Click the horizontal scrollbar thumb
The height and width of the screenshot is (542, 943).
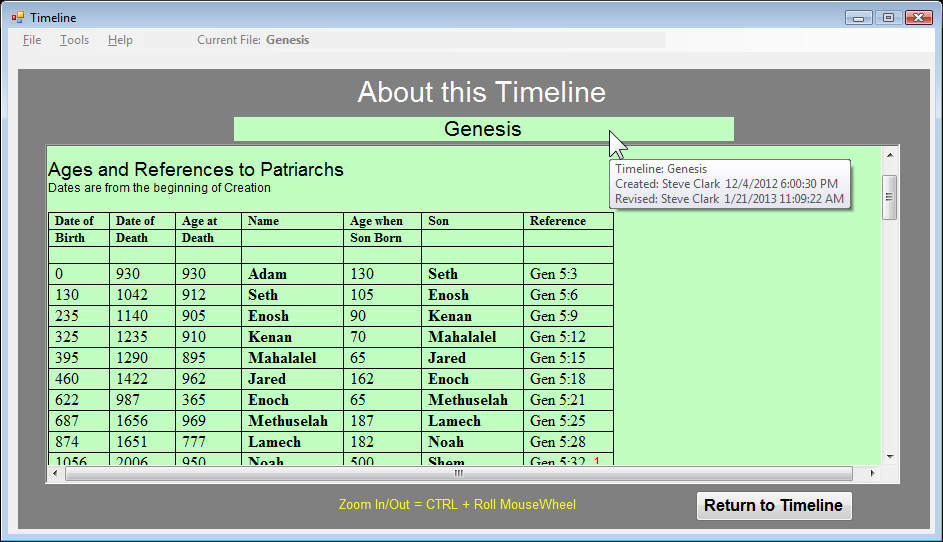(x=458, y=473)
